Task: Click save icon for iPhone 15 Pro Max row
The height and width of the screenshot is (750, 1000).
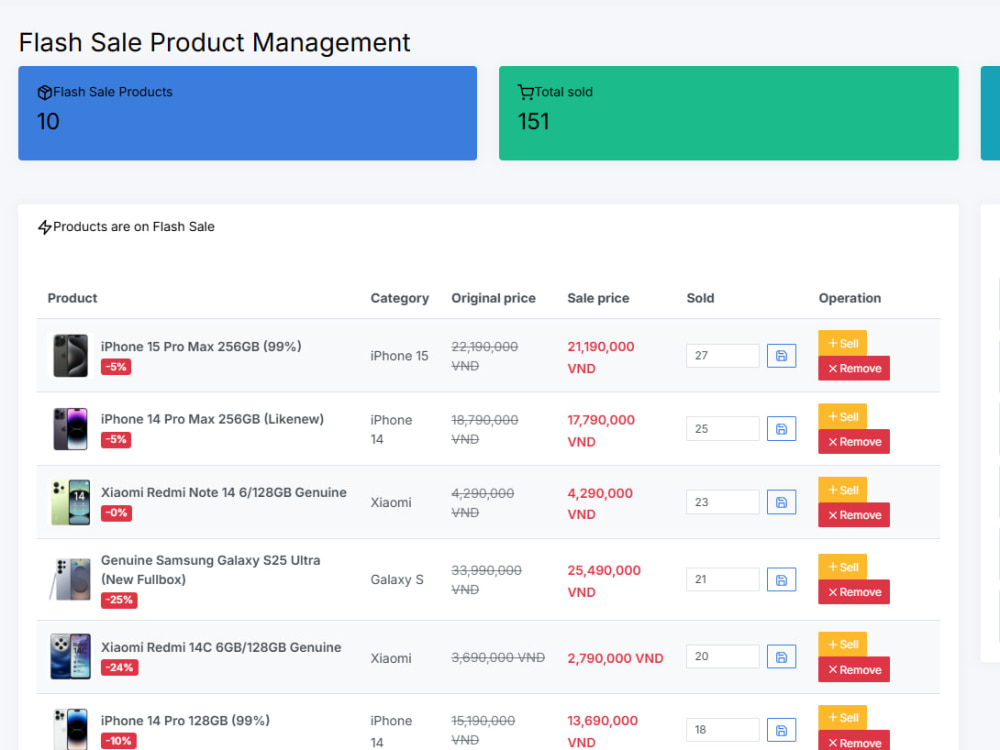Action: pos(781,356)
